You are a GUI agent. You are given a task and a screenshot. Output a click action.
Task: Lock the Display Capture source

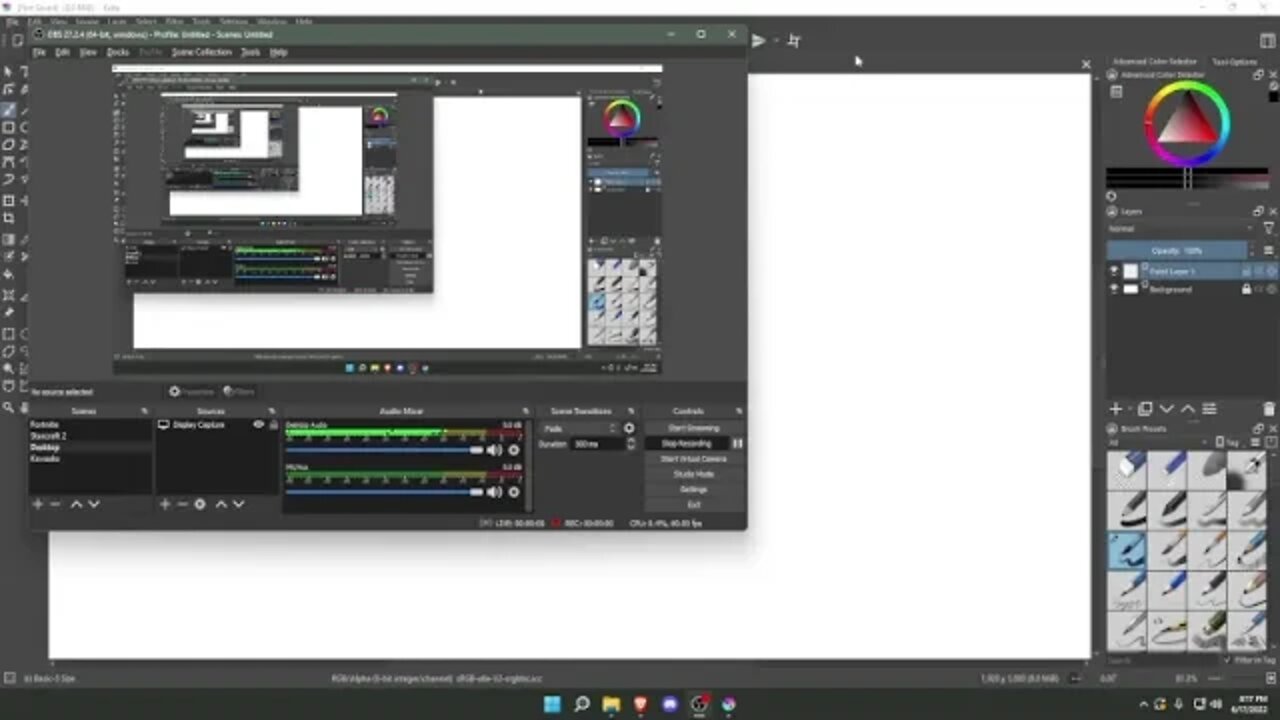pos(273,425)
